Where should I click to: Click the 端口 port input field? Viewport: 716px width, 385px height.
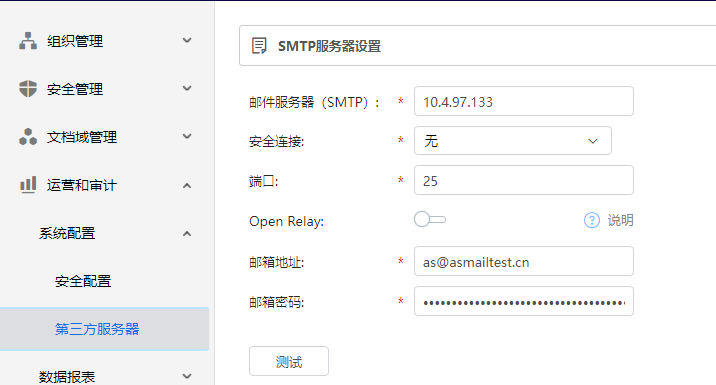pyautogui.click(x=523, y=180)
